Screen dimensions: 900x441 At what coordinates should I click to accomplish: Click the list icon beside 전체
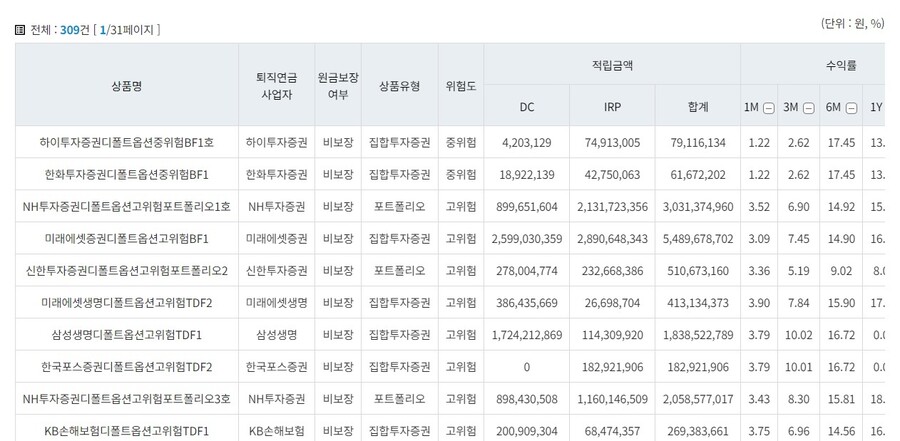point(20,30)
